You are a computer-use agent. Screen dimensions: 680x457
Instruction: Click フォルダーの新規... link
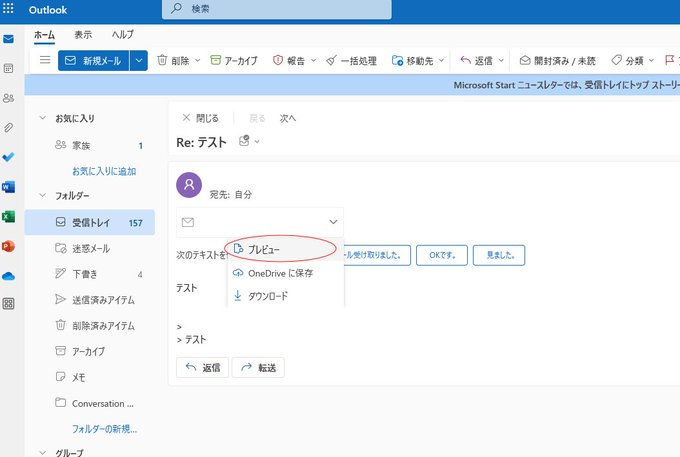(105, 429)
